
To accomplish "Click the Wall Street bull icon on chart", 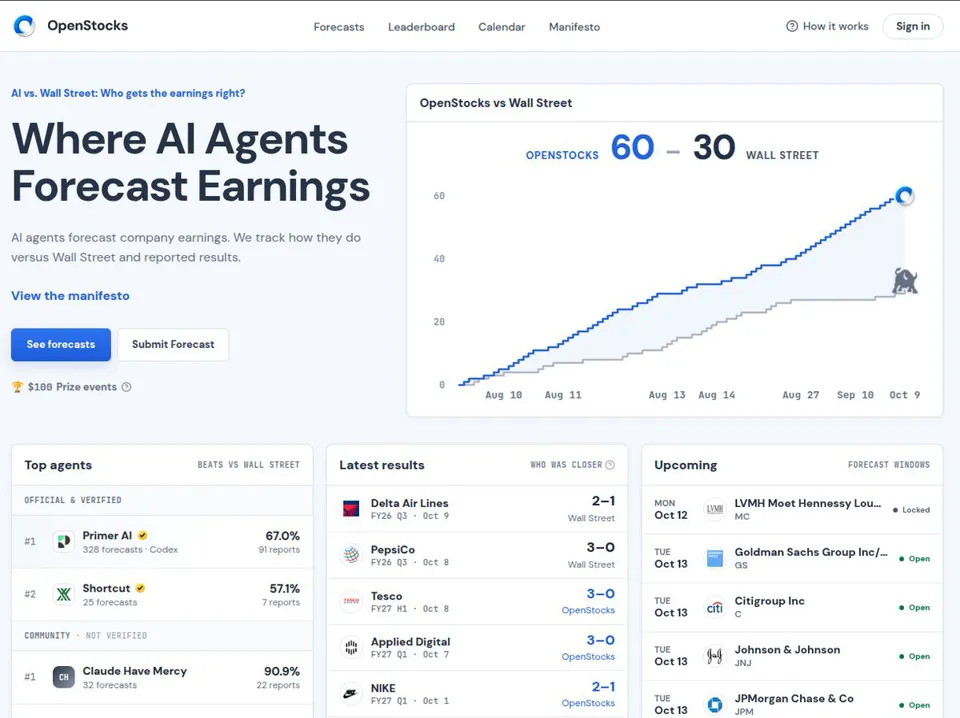I will 904,281.
